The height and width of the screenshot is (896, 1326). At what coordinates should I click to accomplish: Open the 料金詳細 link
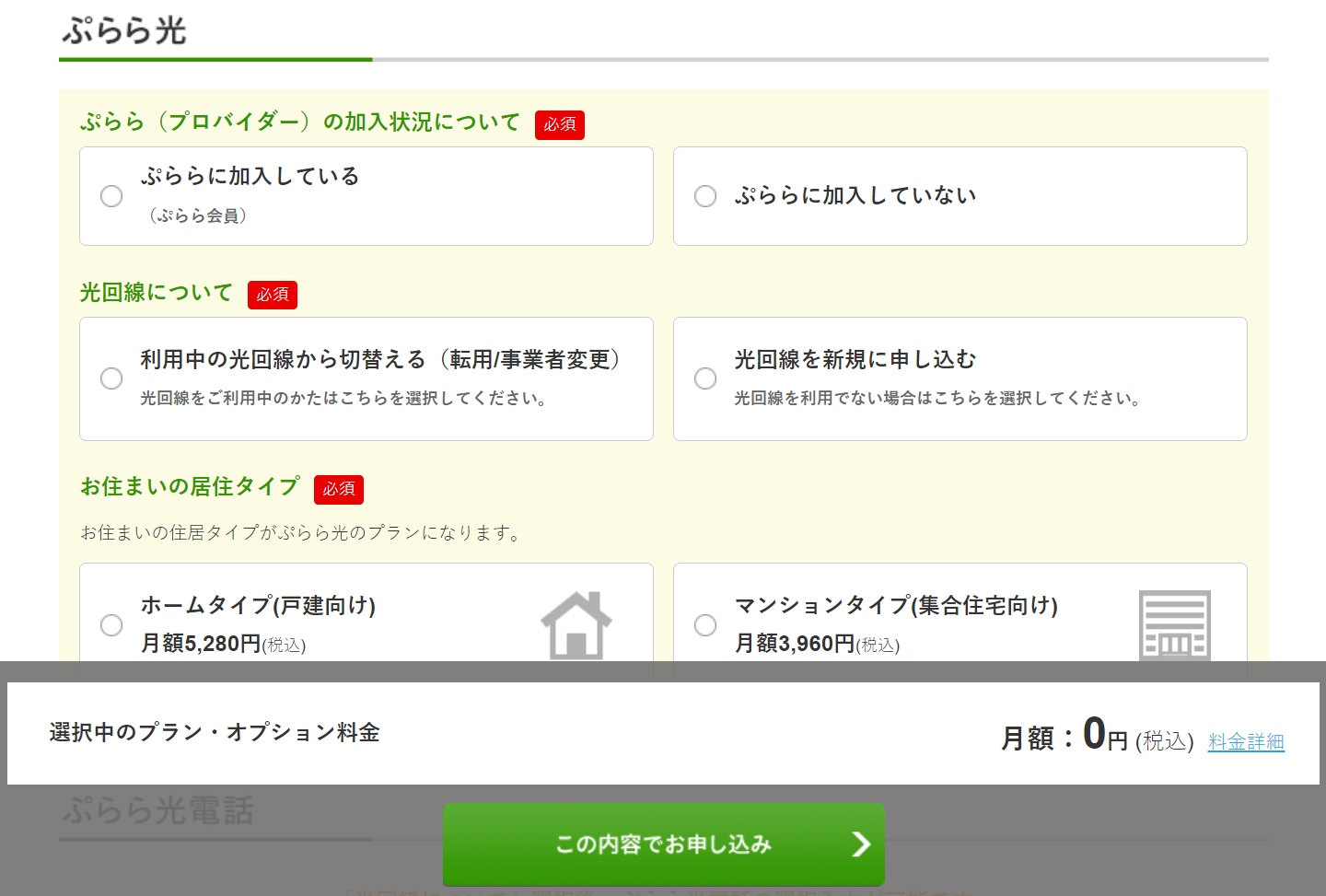point(1246,741)
